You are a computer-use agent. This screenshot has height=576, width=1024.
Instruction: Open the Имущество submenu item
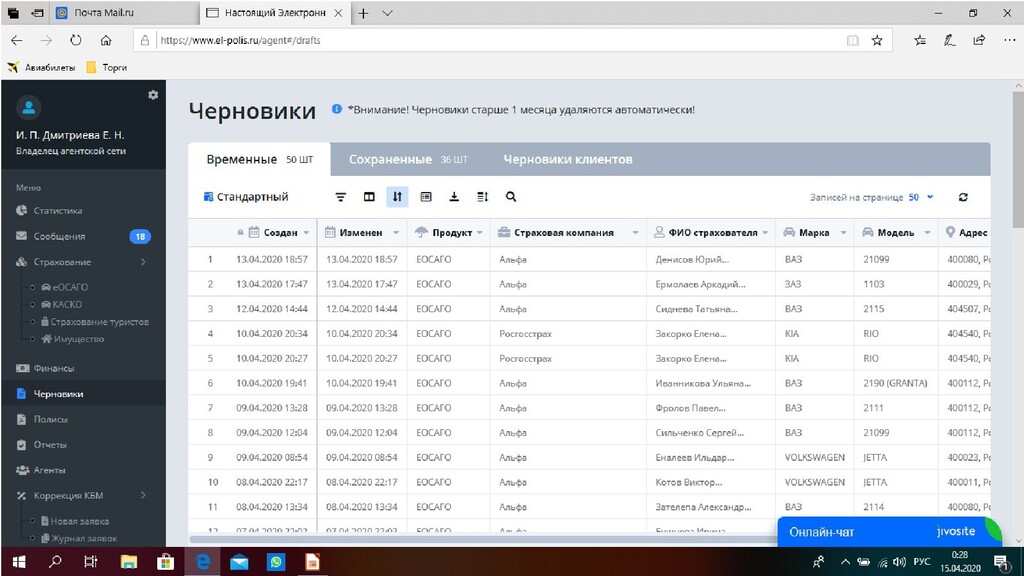pyautogui.click(x=72, y=339)
